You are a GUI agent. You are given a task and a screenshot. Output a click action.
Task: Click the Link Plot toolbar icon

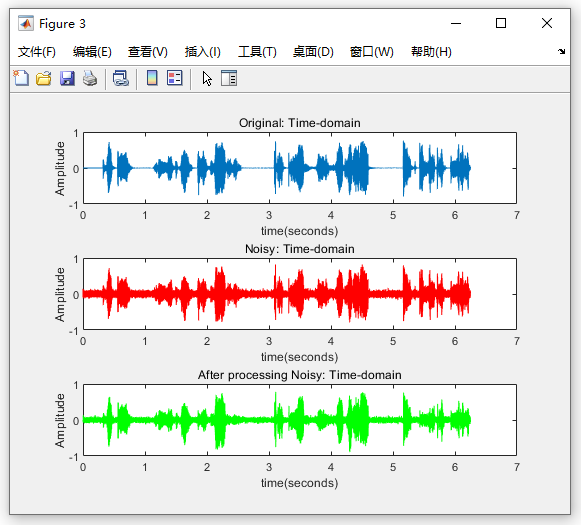pos(121,78)
